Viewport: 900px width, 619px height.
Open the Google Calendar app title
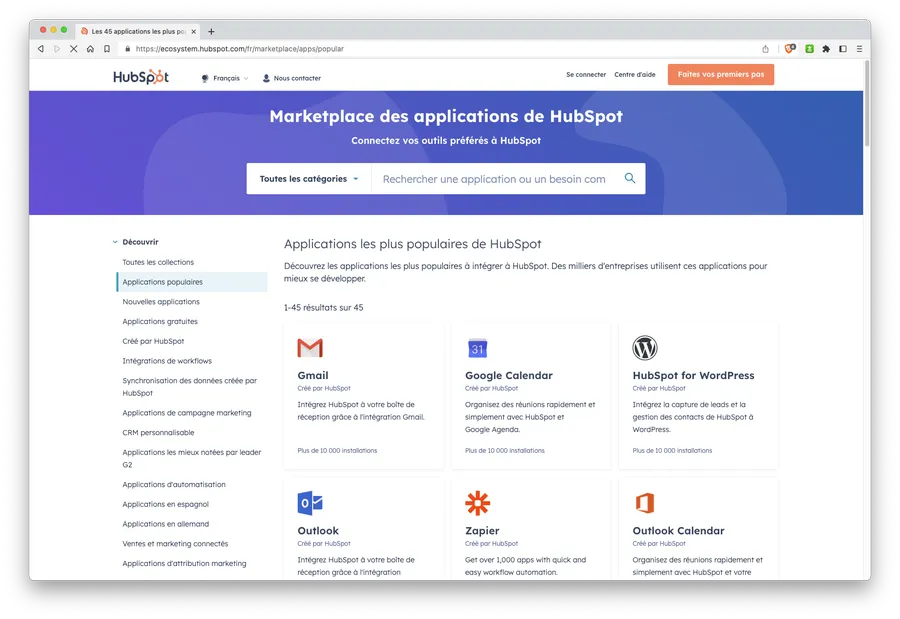509,376
